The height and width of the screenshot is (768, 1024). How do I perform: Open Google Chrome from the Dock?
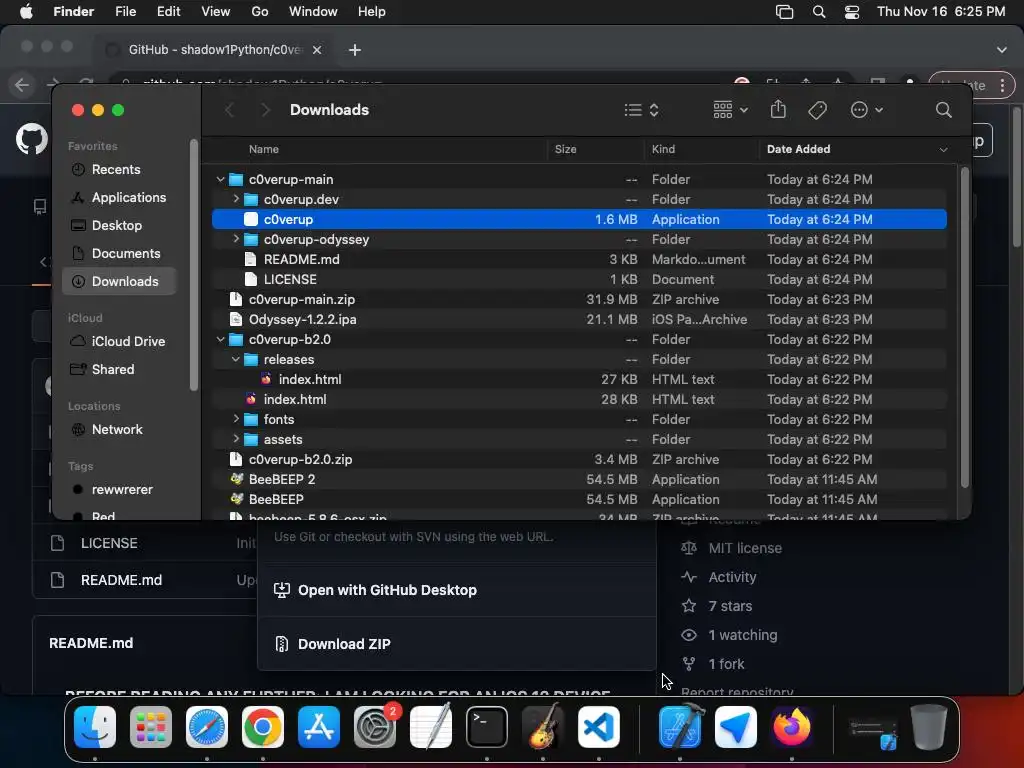tap(263, 727)
